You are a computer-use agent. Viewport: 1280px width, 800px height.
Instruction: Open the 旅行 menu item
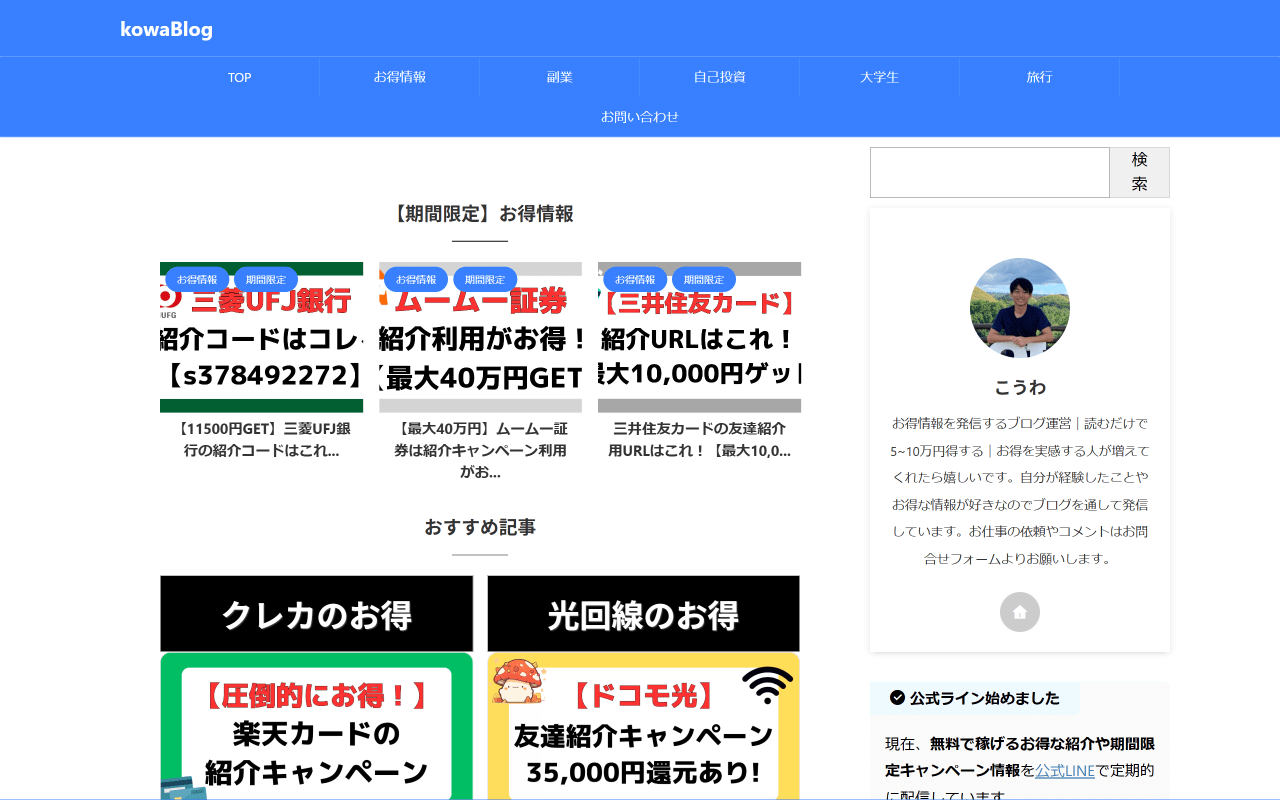coord(1040,77)
